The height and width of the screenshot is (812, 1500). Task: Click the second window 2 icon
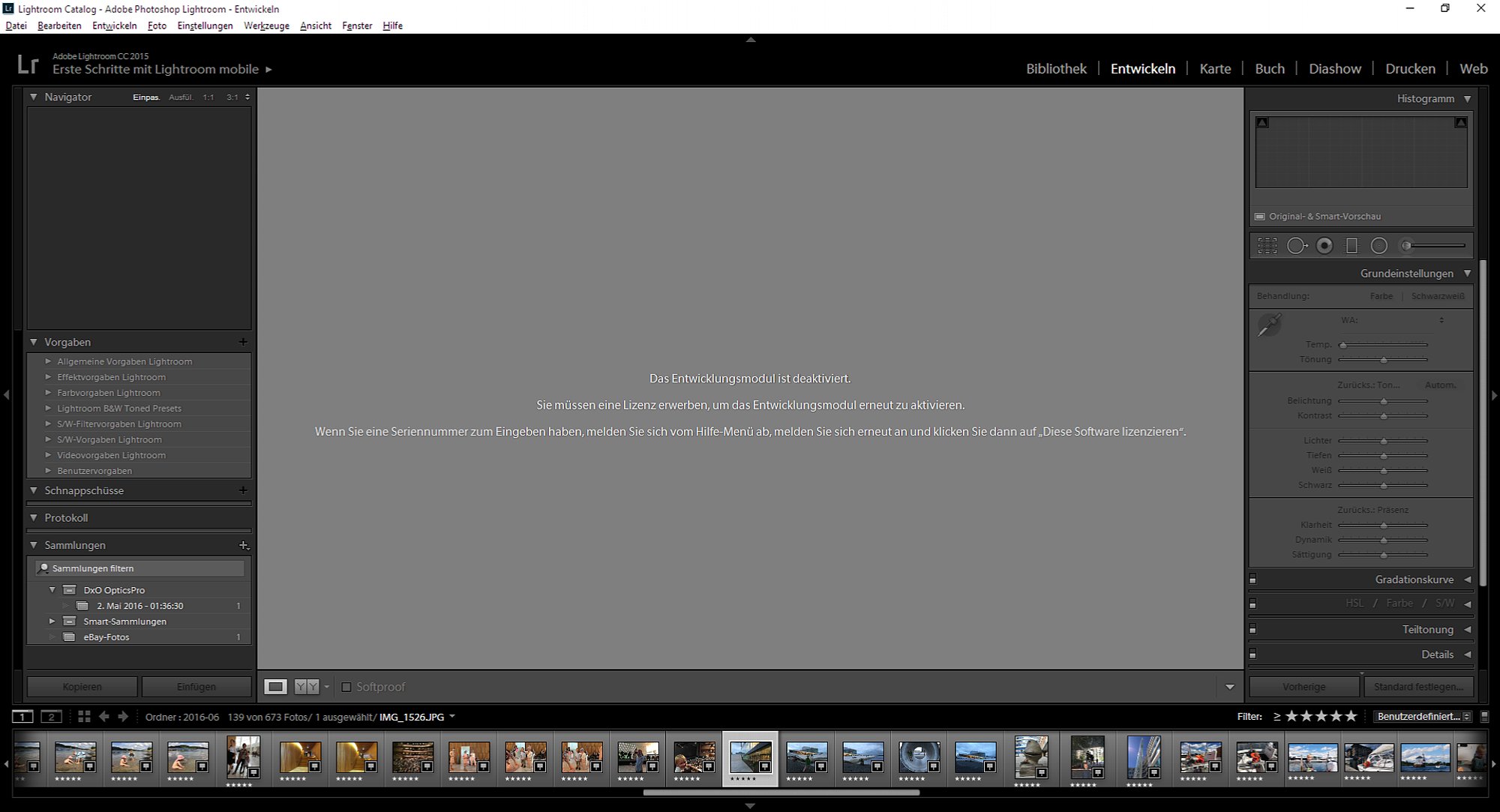pos(51,717)
